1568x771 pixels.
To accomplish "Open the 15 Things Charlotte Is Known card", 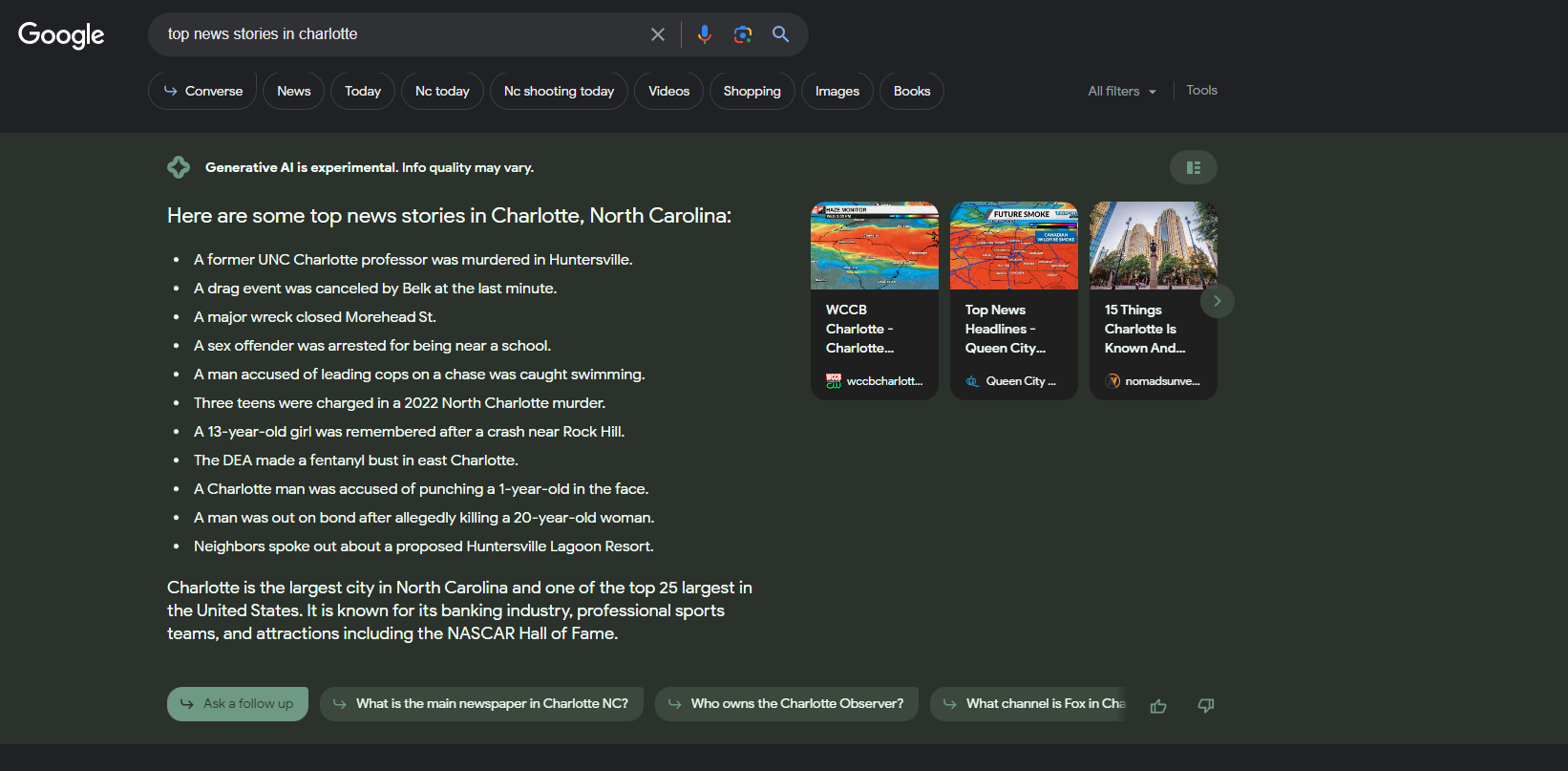I will (1154, 301).
